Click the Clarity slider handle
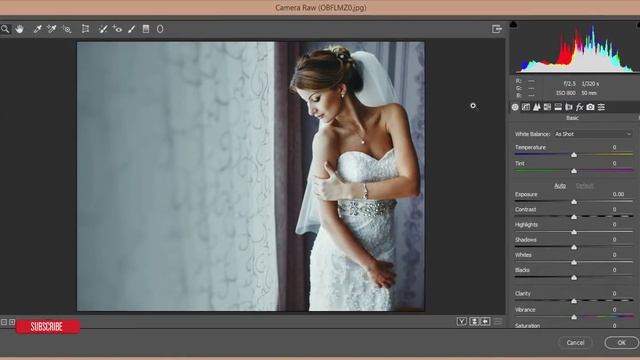This screenshot has width=640, height=360. (574, 301)
